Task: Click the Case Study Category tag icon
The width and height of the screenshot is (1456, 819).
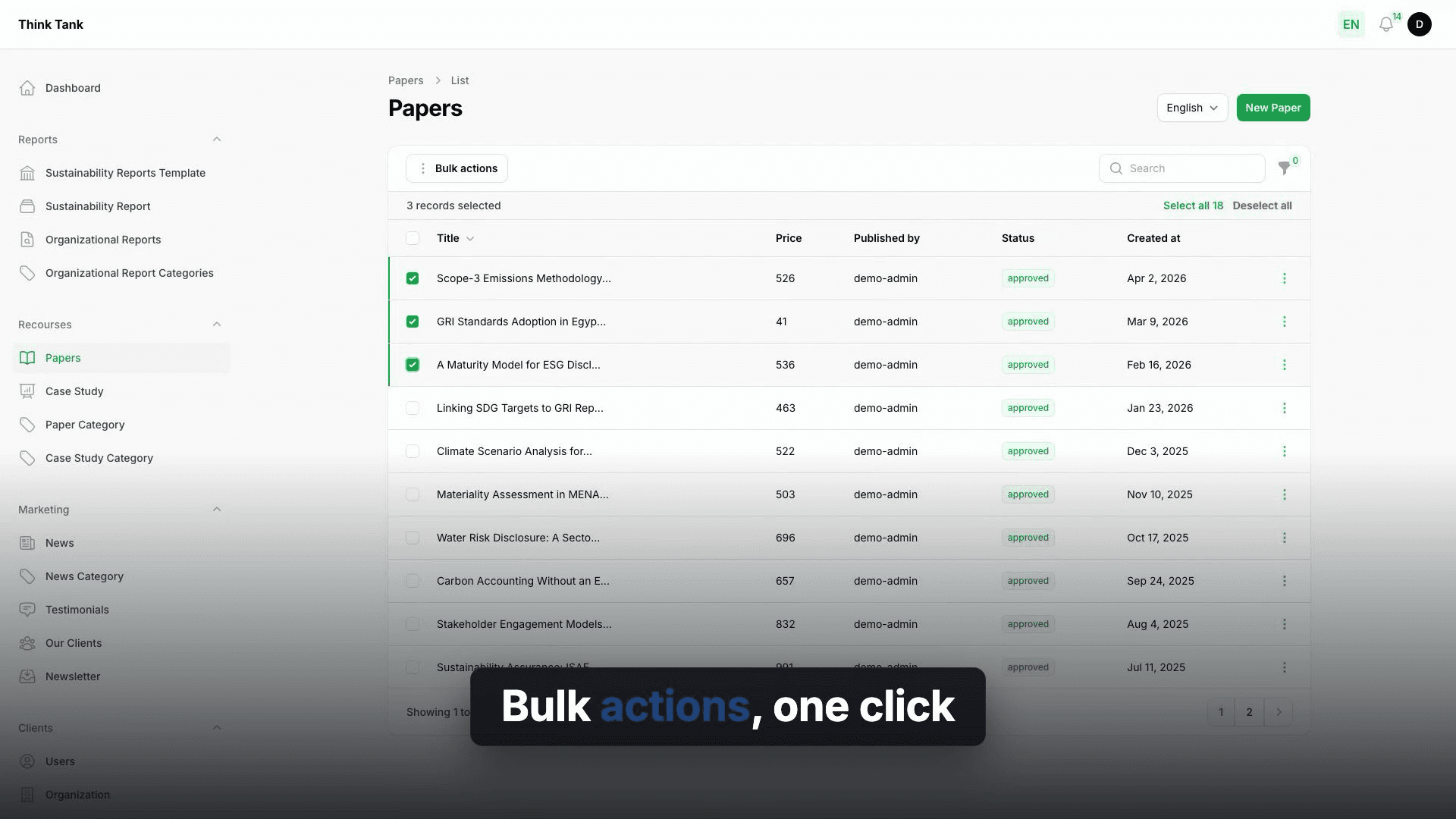Action: pos(27,458)
